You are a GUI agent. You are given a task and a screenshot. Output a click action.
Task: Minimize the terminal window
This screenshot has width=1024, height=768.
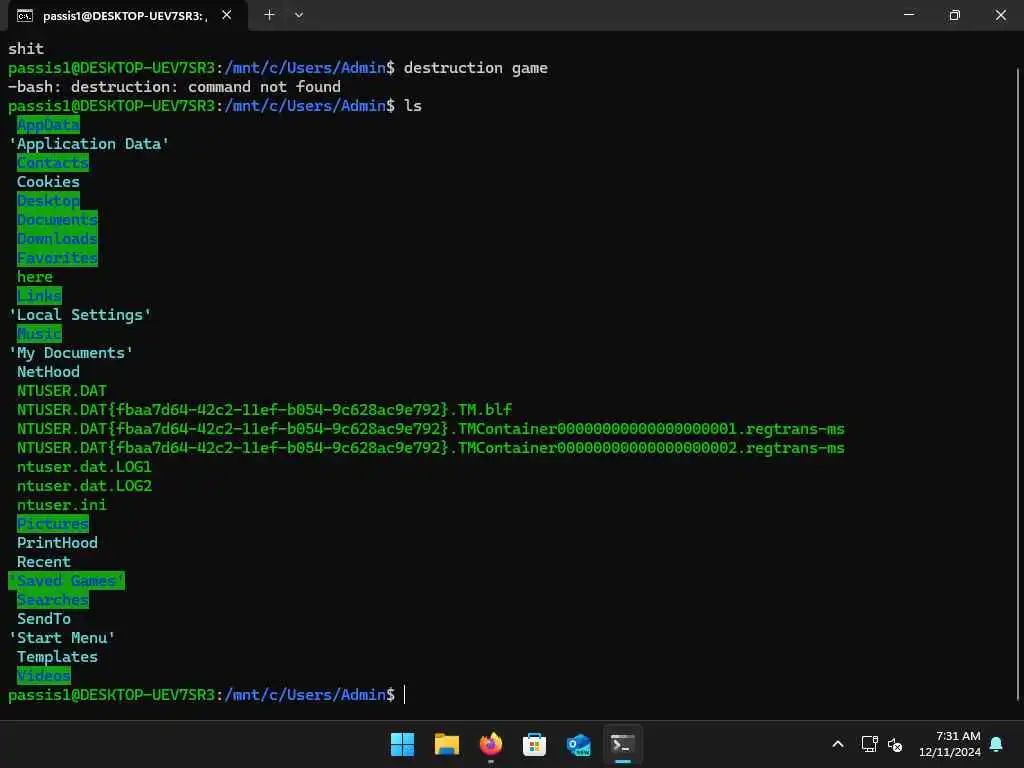tap(908, 14)
